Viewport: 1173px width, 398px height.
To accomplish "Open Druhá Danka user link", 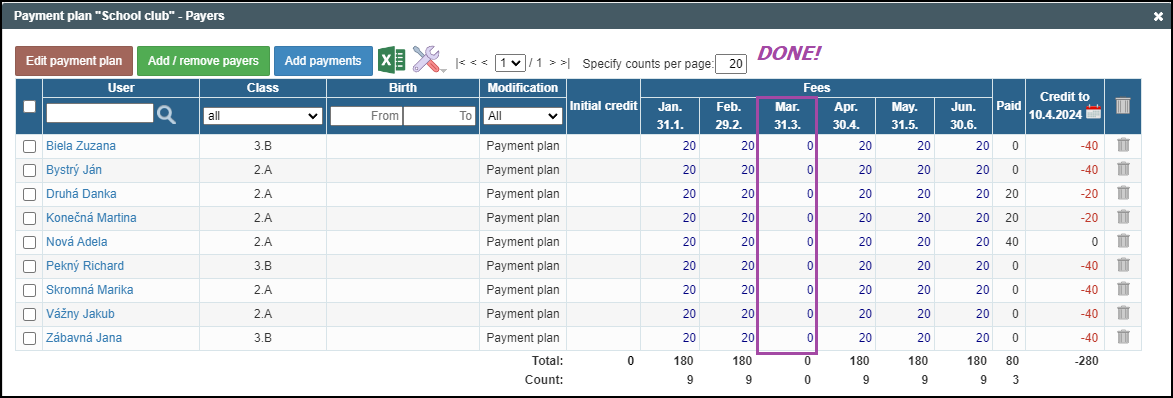I will pyautogui.click(x=81, y=194).
